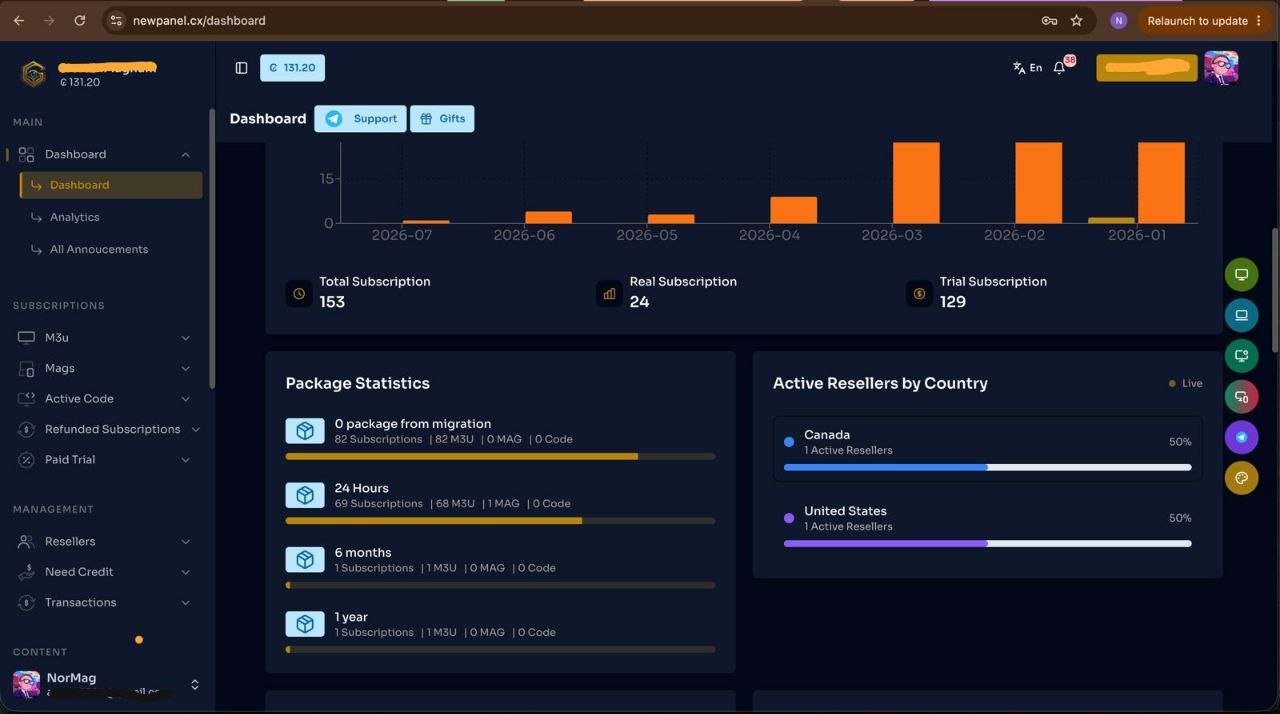Click the panel logo in the sidebar
Screen dimensions: 1280x714
pyautogui.click(x=34, y=74)
